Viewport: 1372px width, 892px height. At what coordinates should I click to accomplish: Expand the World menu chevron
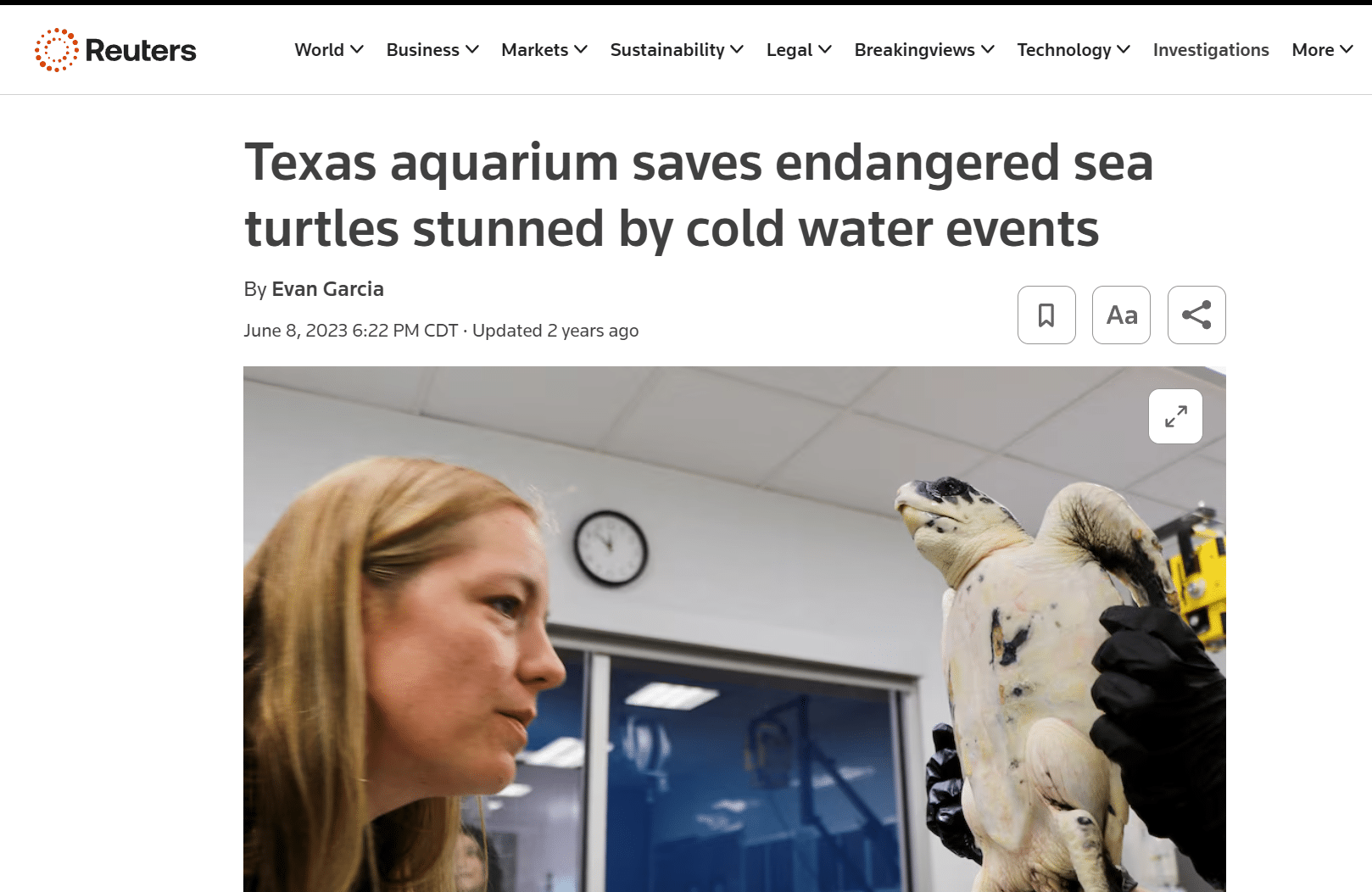click(x=357, y=50)
